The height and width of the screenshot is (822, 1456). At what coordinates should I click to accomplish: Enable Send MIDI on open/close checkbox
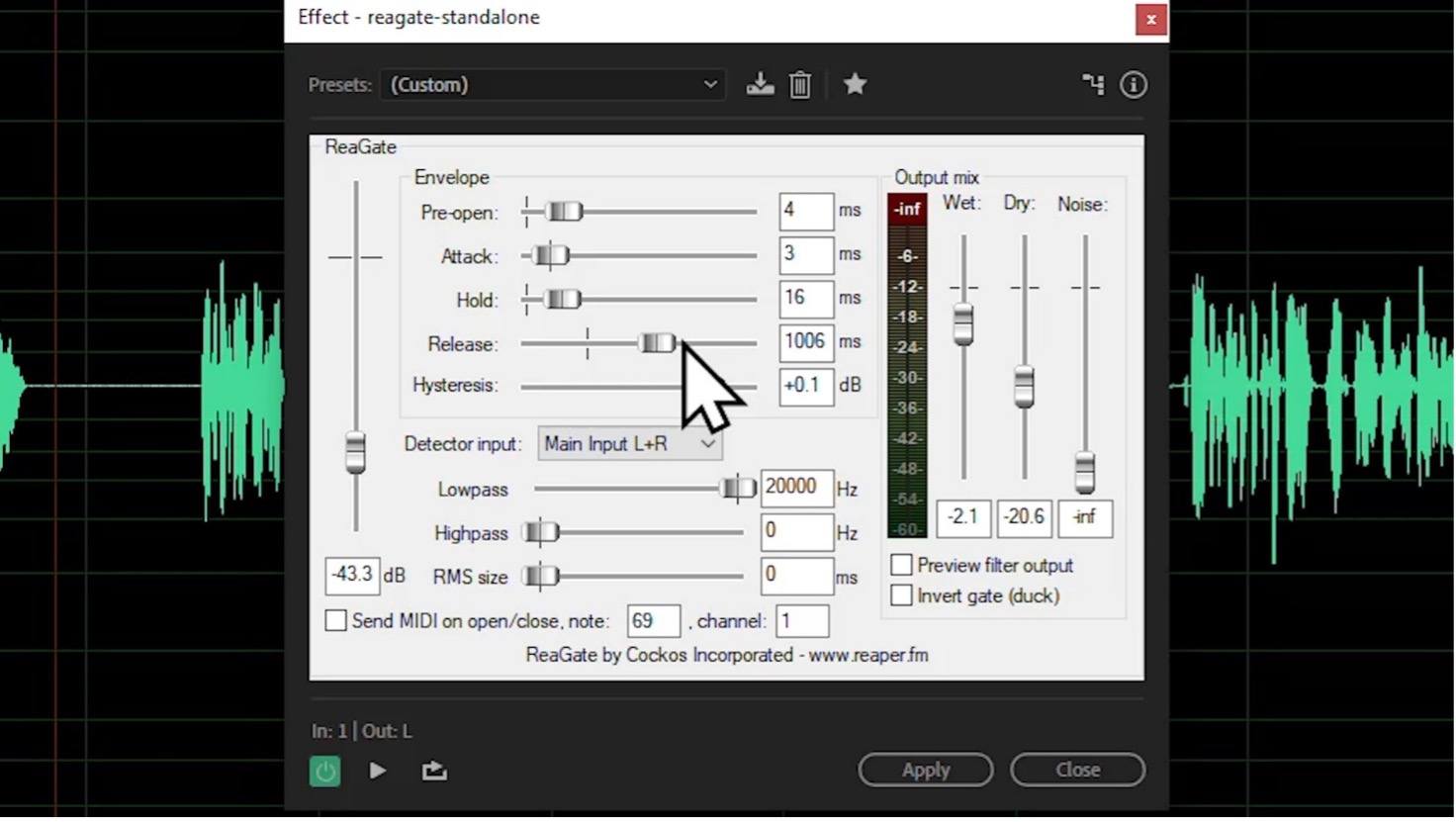(x=336, y=621)
